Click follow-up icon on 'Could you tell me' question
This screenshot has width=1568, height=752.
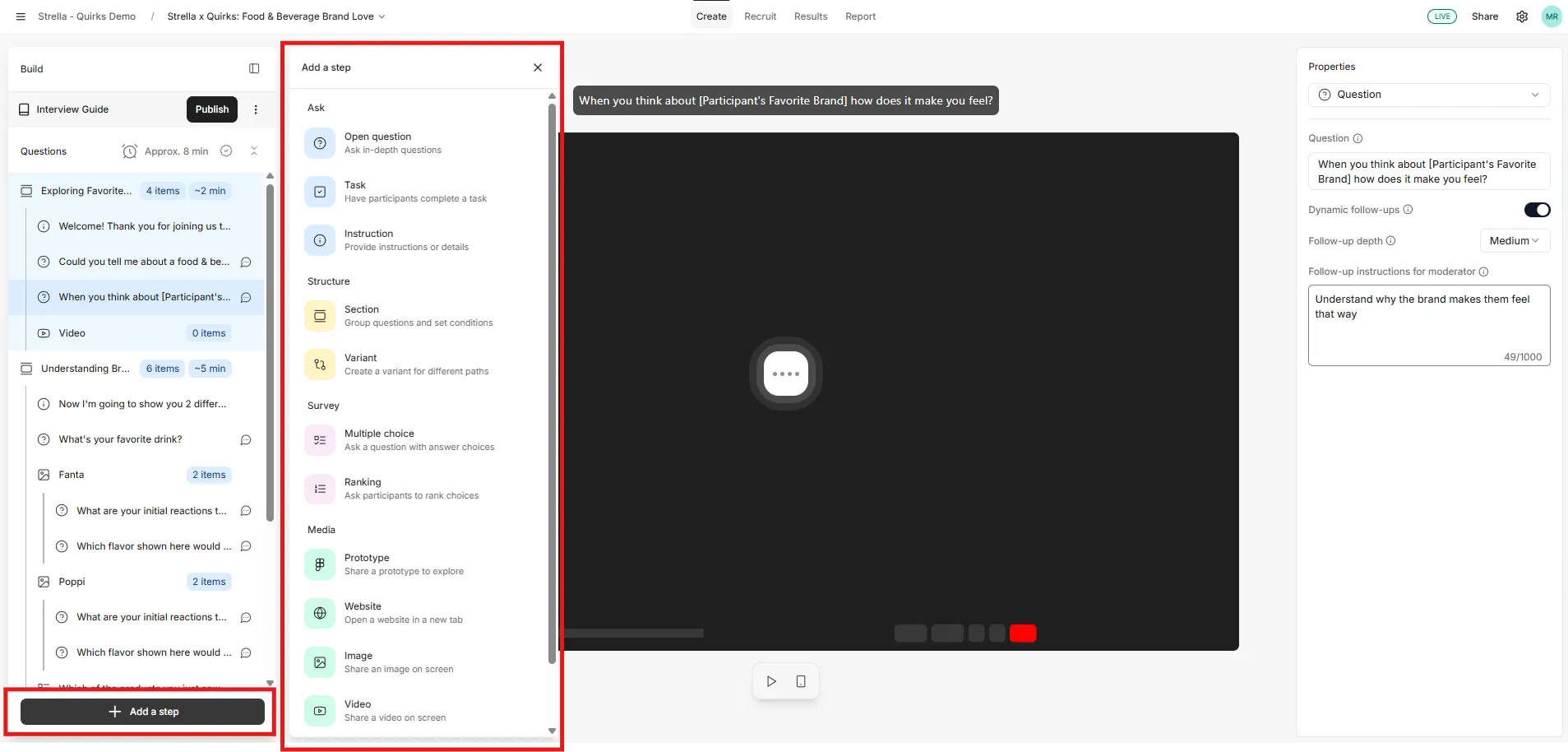[x=246, y=262]
